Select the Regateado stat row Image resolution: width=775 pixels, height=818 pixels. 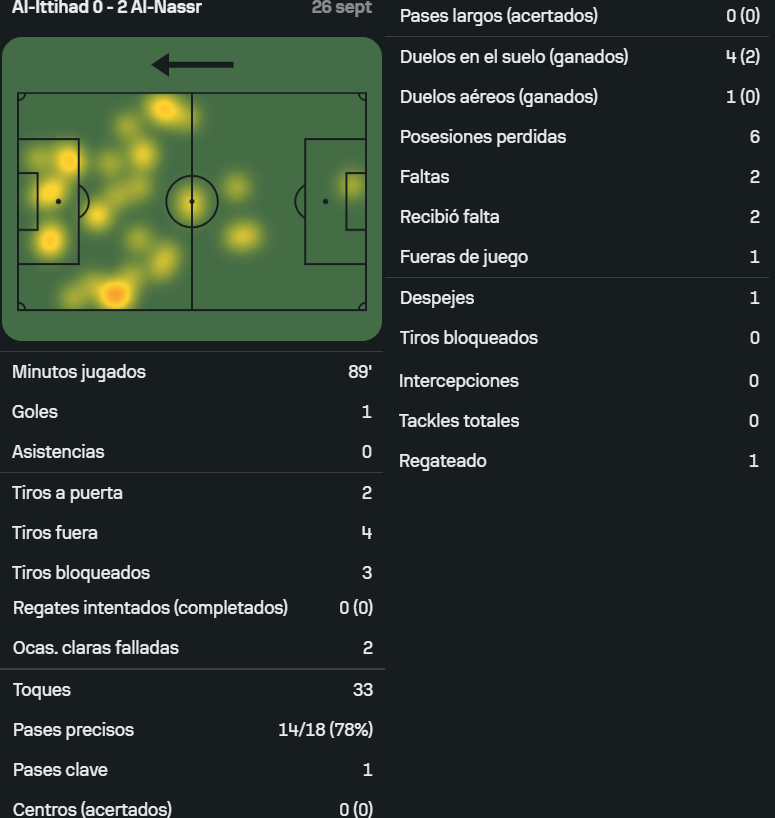point(579,461)
